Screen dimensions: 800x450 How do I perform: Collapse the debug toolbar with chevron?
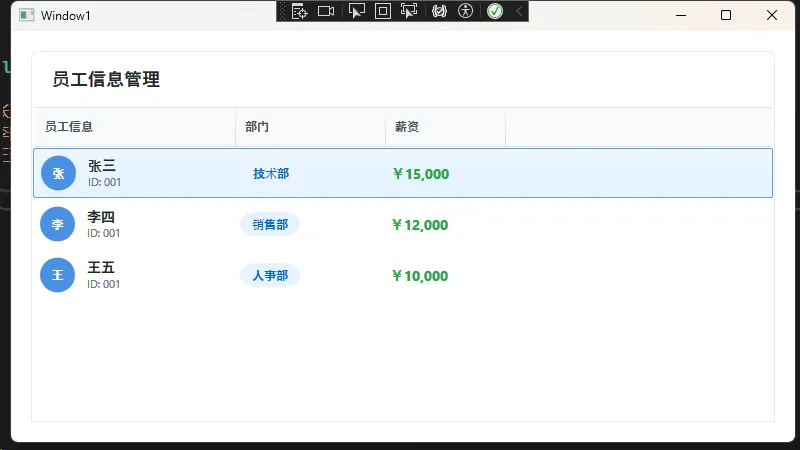(x=518, y=11)
